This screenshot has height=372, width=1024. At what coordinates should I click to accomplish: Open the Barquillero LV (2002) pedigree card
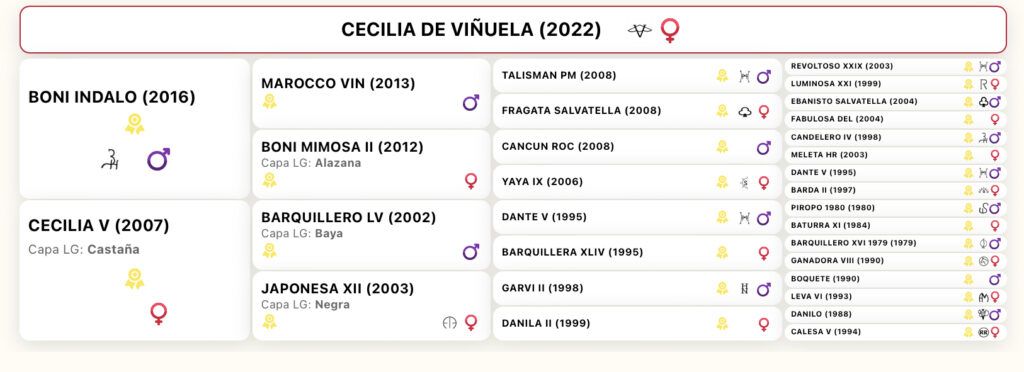click(x=371, y=235)
